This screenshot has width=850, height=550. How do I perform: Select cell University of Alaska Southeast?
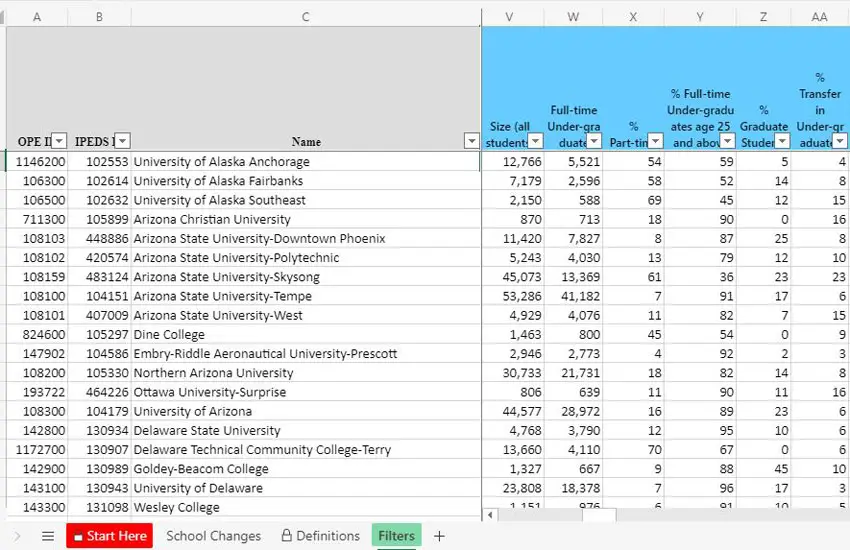coord(306,200)
